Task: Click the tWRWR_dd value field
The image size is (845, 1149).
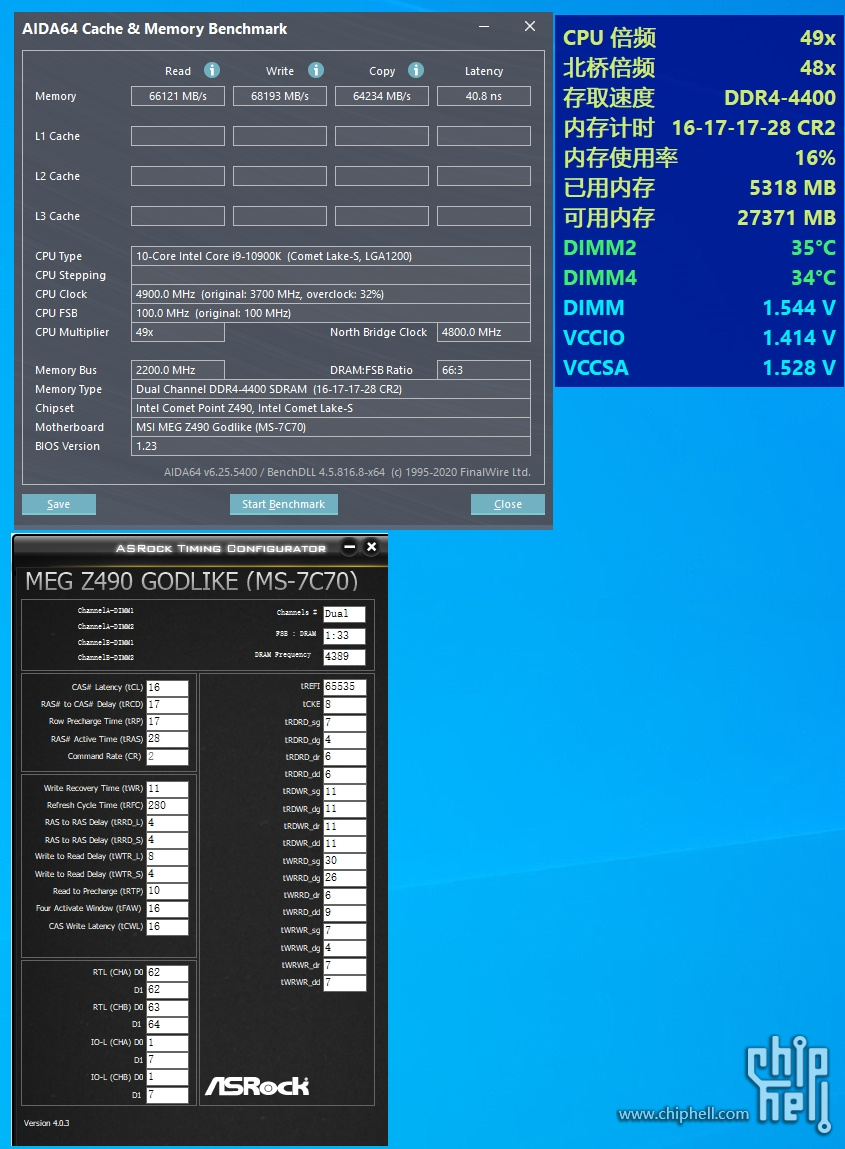Action: coord(344,983)
